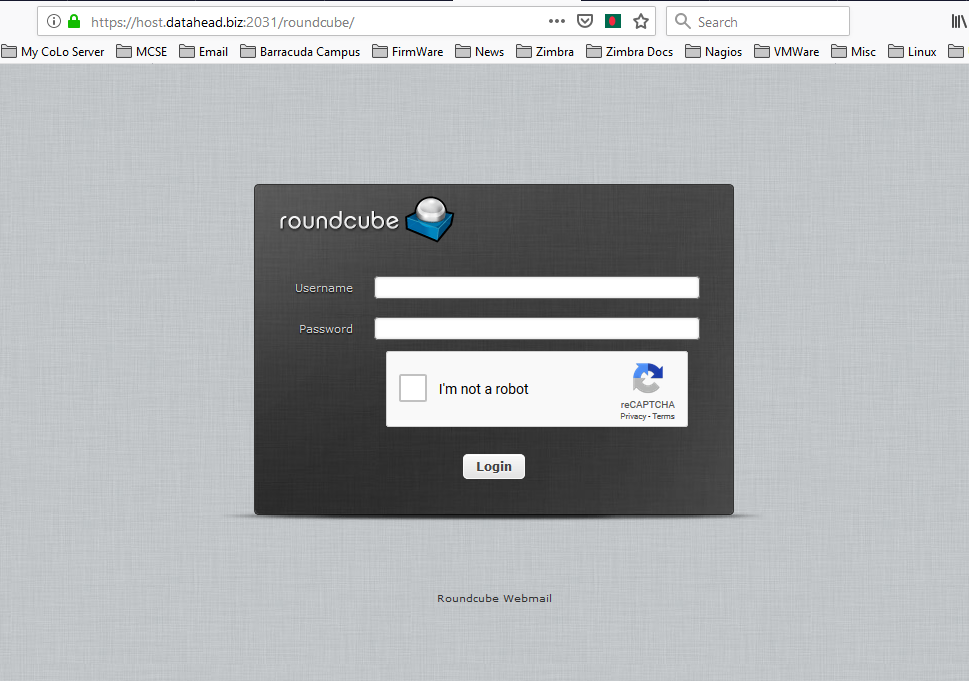969x681 pixels.
Task: Click the flag extension icon near address bar
Action: point(612,20)
